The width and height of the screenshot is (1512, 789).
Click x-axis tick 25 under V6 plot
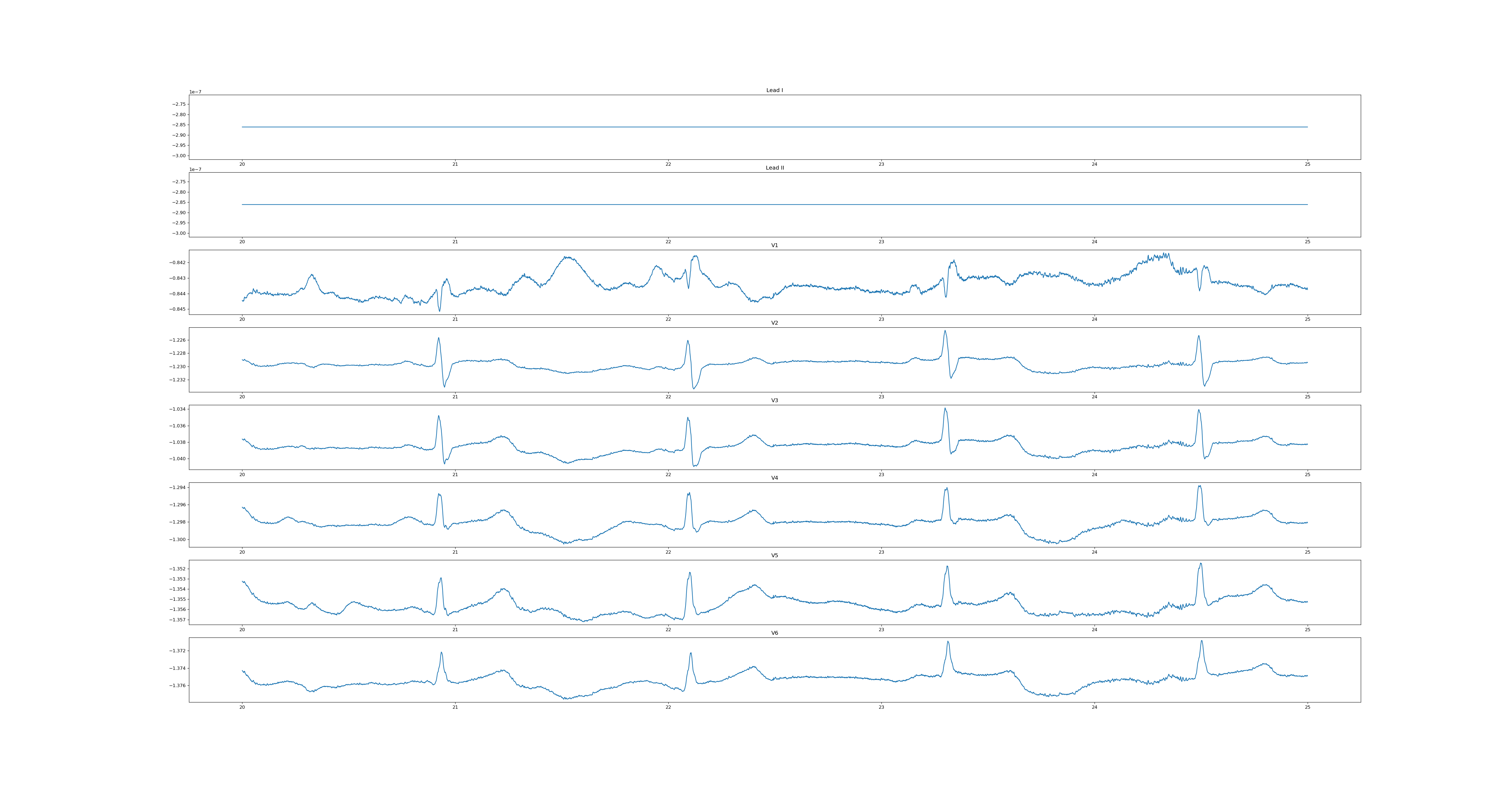(1307, 707)
